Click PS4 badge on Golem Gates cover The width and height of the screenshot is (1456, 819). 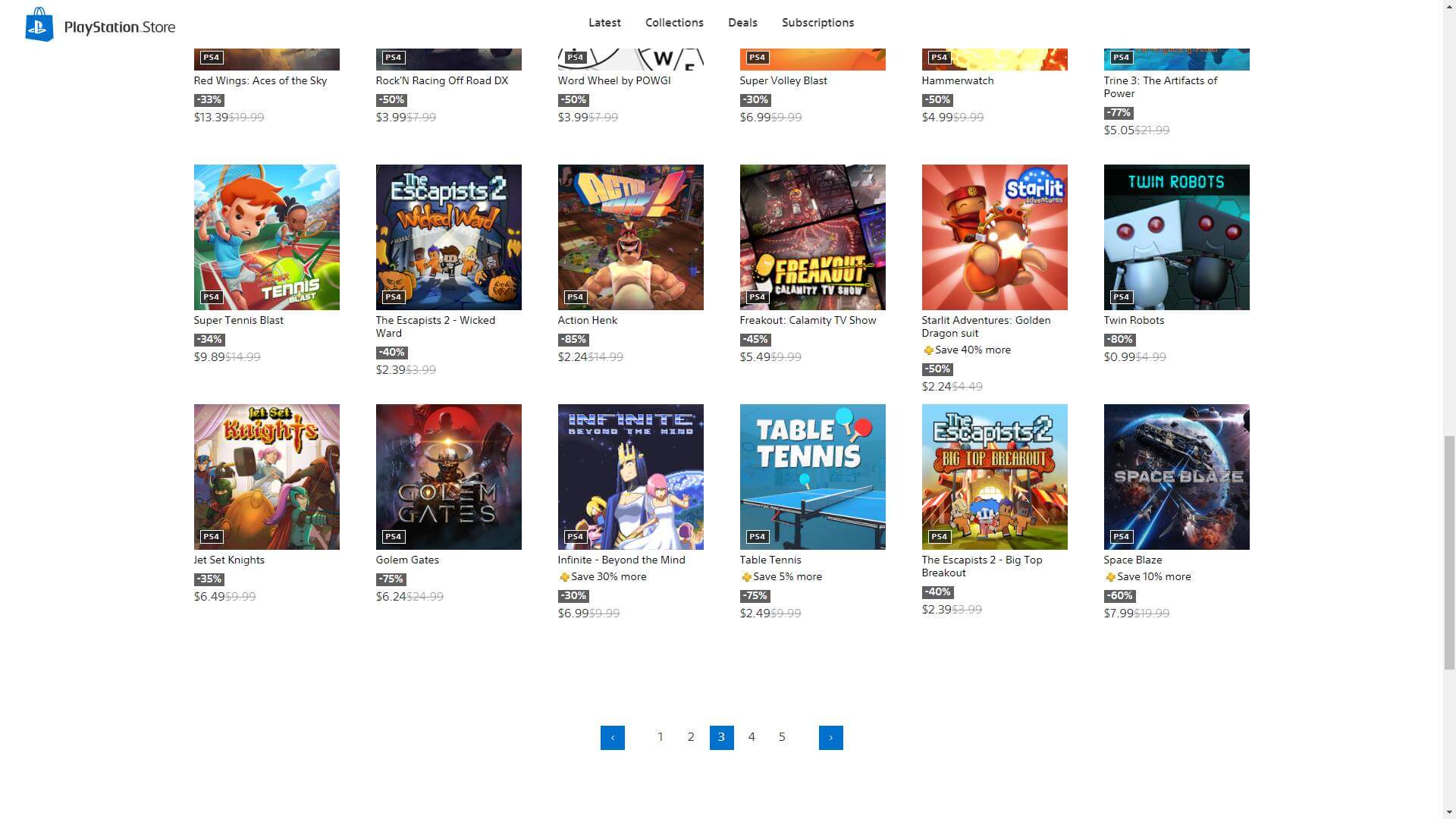pos(393,536)
